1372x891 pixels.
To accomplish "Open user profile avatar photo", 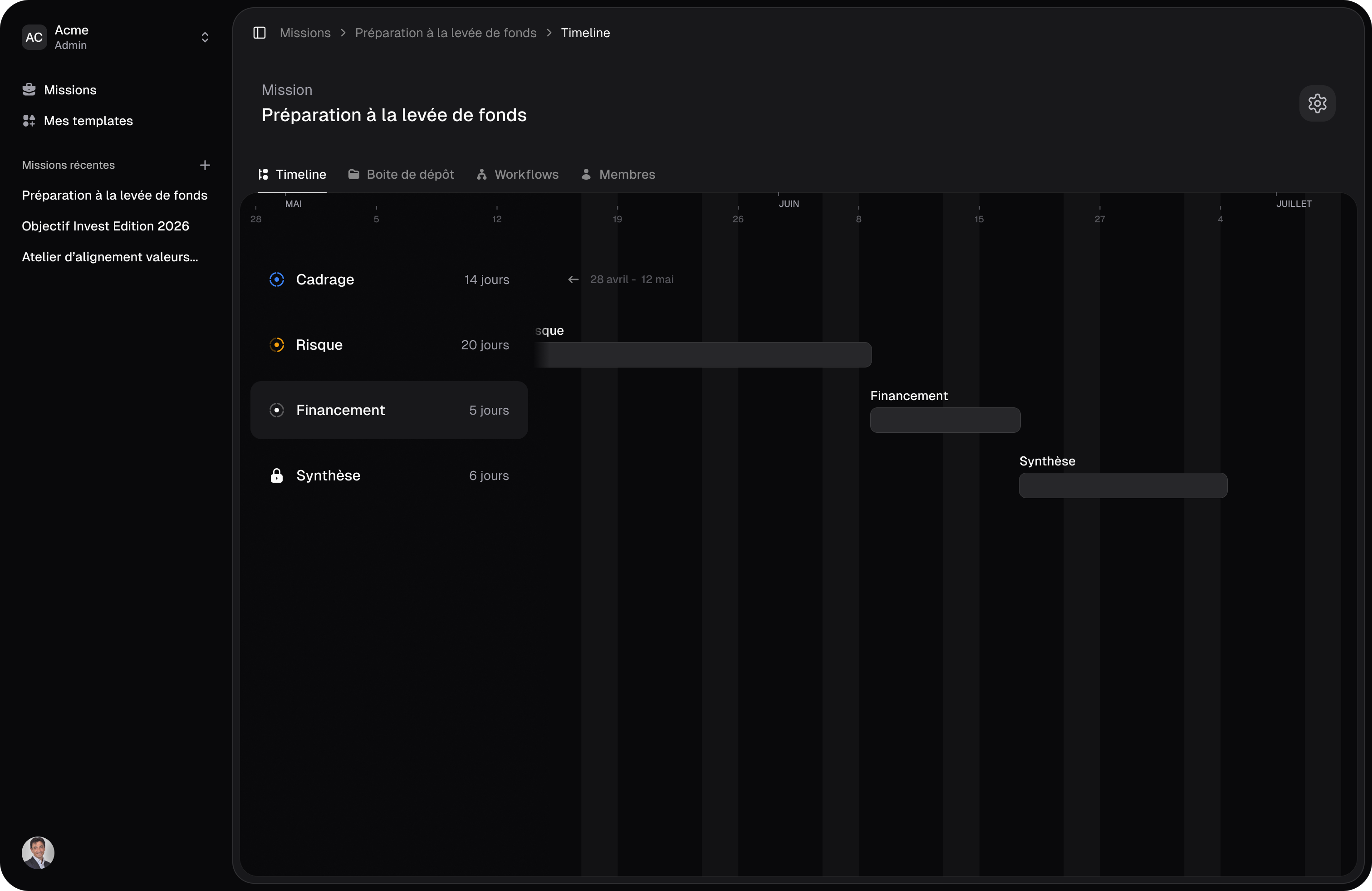I will [38, 852].
